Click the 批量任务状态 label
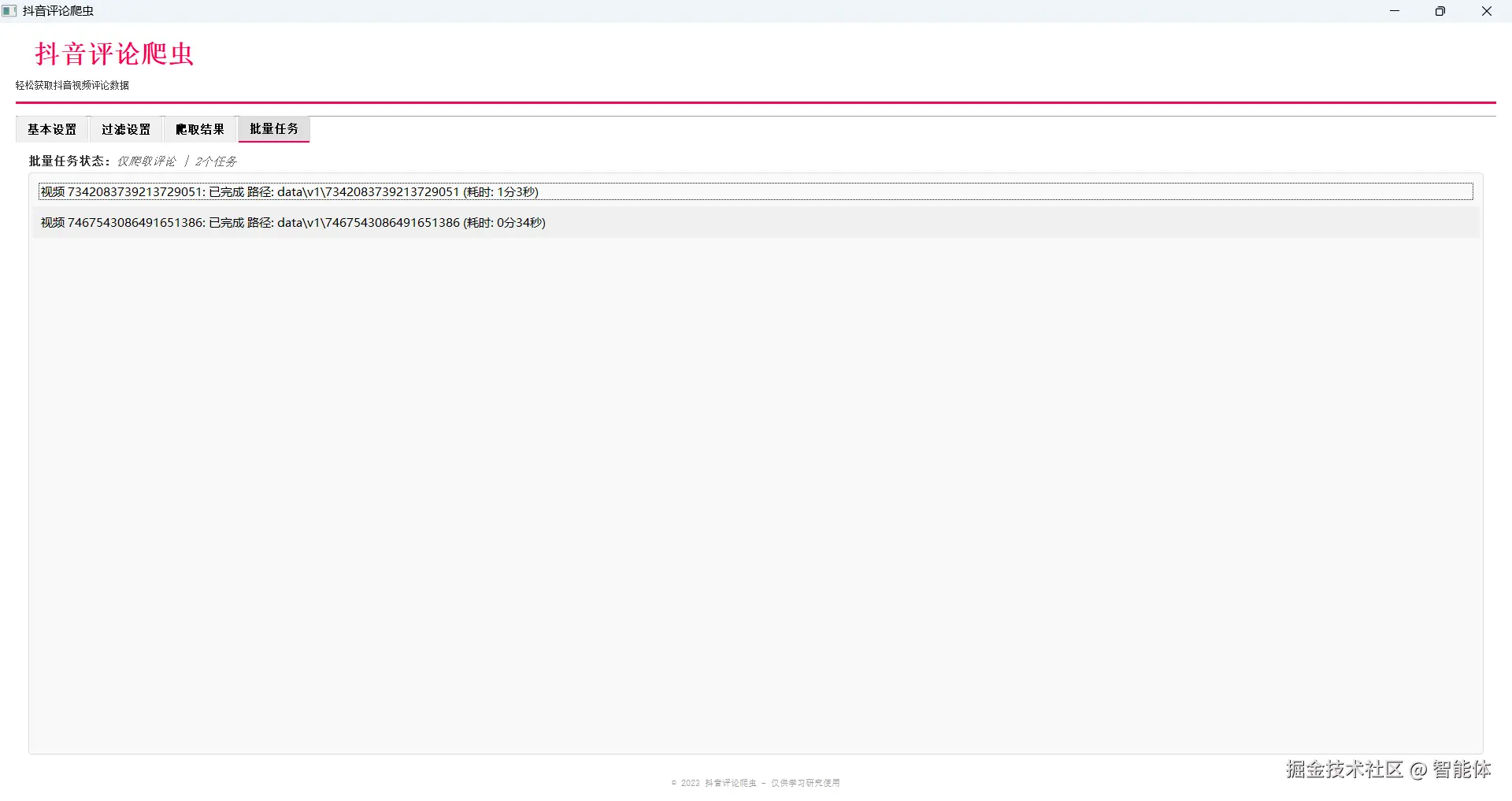The width and height of the screenshot is (1512, 801). [x=69, y=161]
